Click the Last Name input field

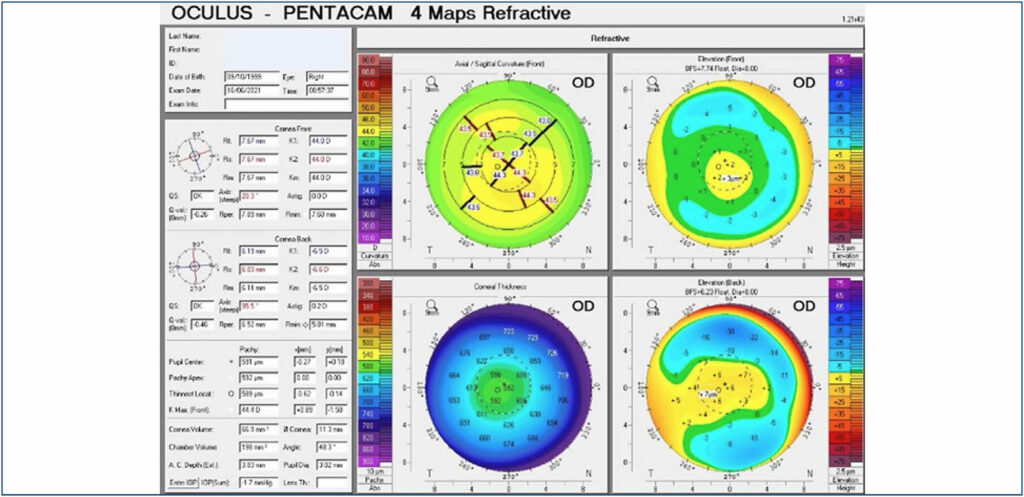point(286,34)
